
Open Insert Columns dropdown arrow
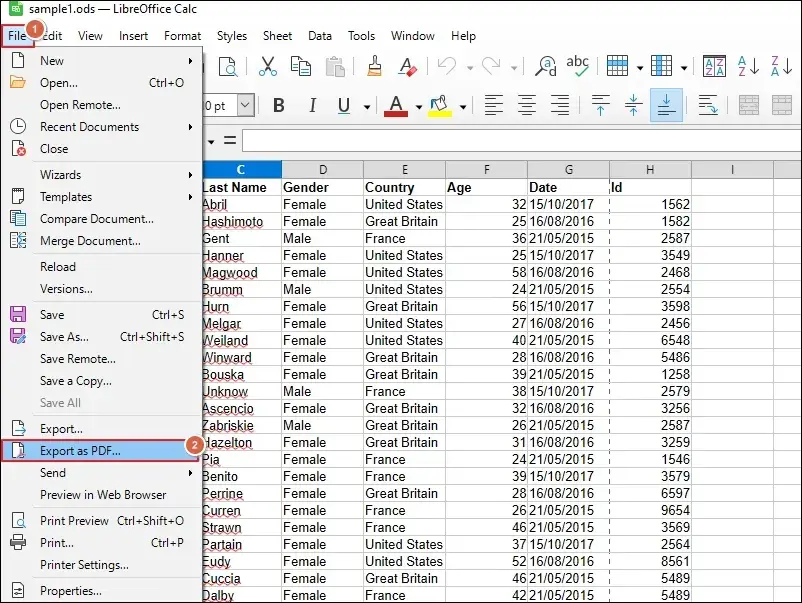click(x=683, y=68)
